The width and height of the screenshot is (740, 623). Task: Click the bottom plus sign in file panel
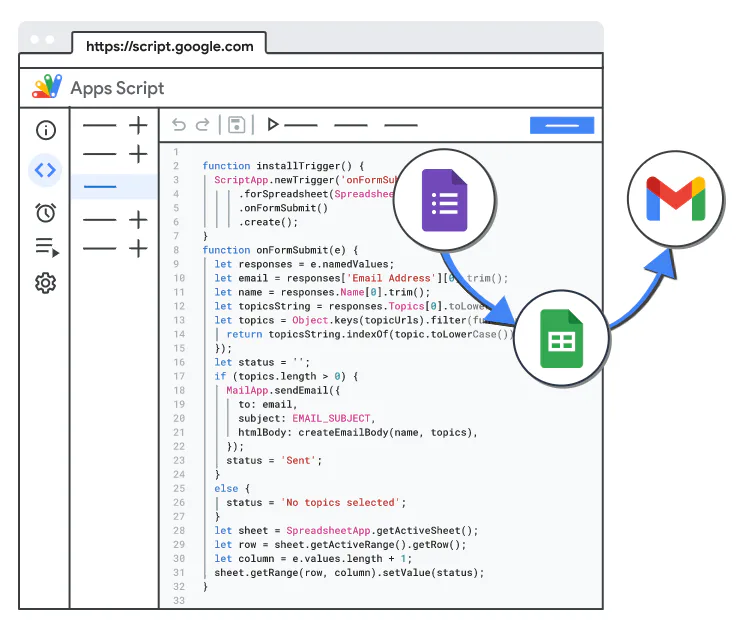[x=138, y=248]
